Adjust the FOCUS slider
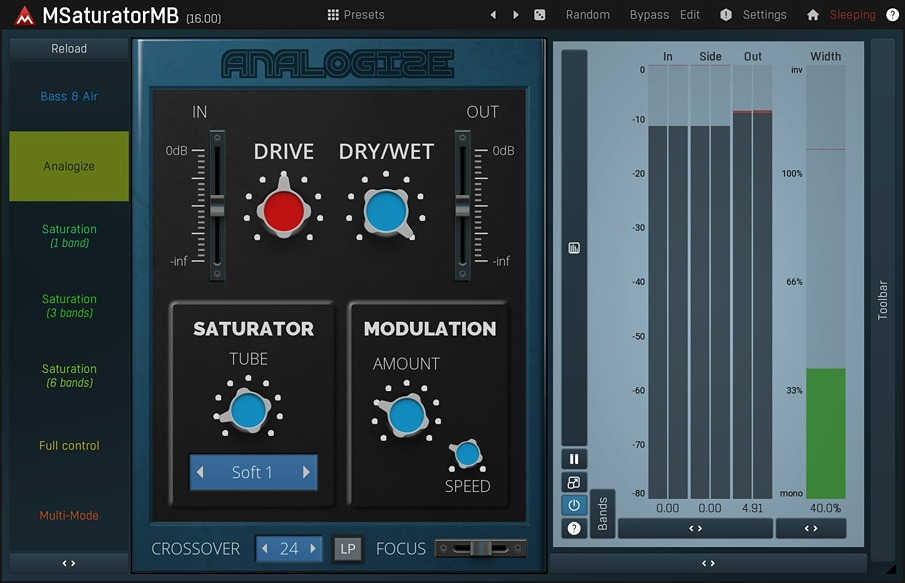The height and width of the screenshot is (583, 905). tap(481, 548)
